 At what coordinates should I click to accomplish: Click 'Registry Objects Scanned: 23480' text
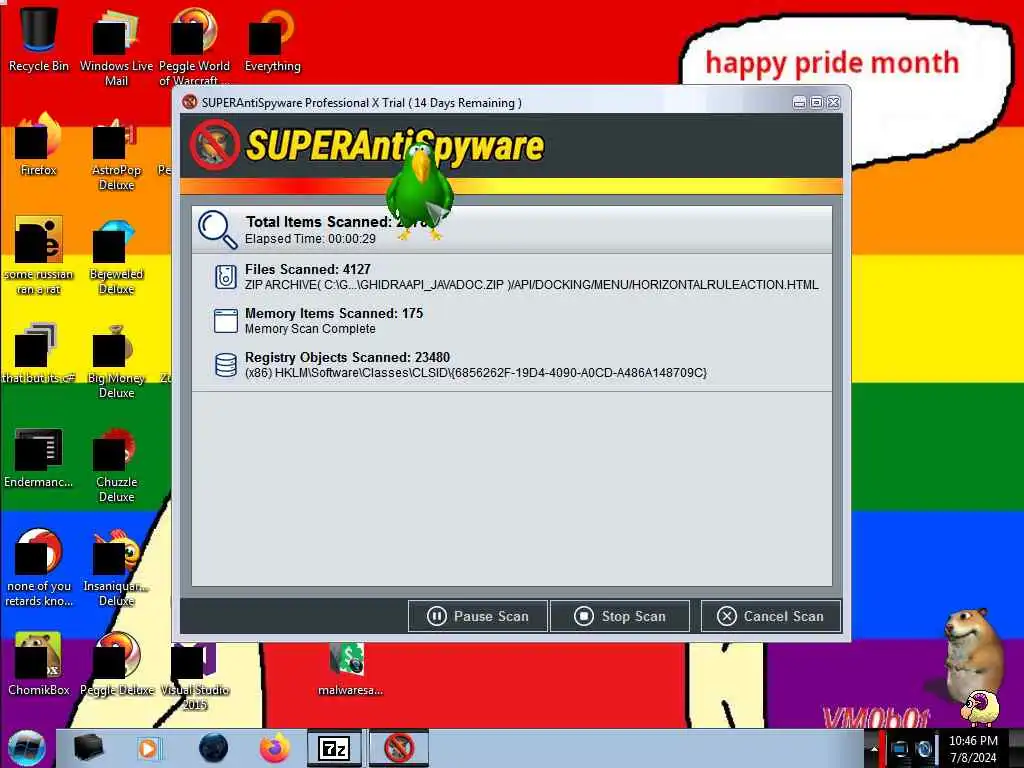click(x=347, y=357)
